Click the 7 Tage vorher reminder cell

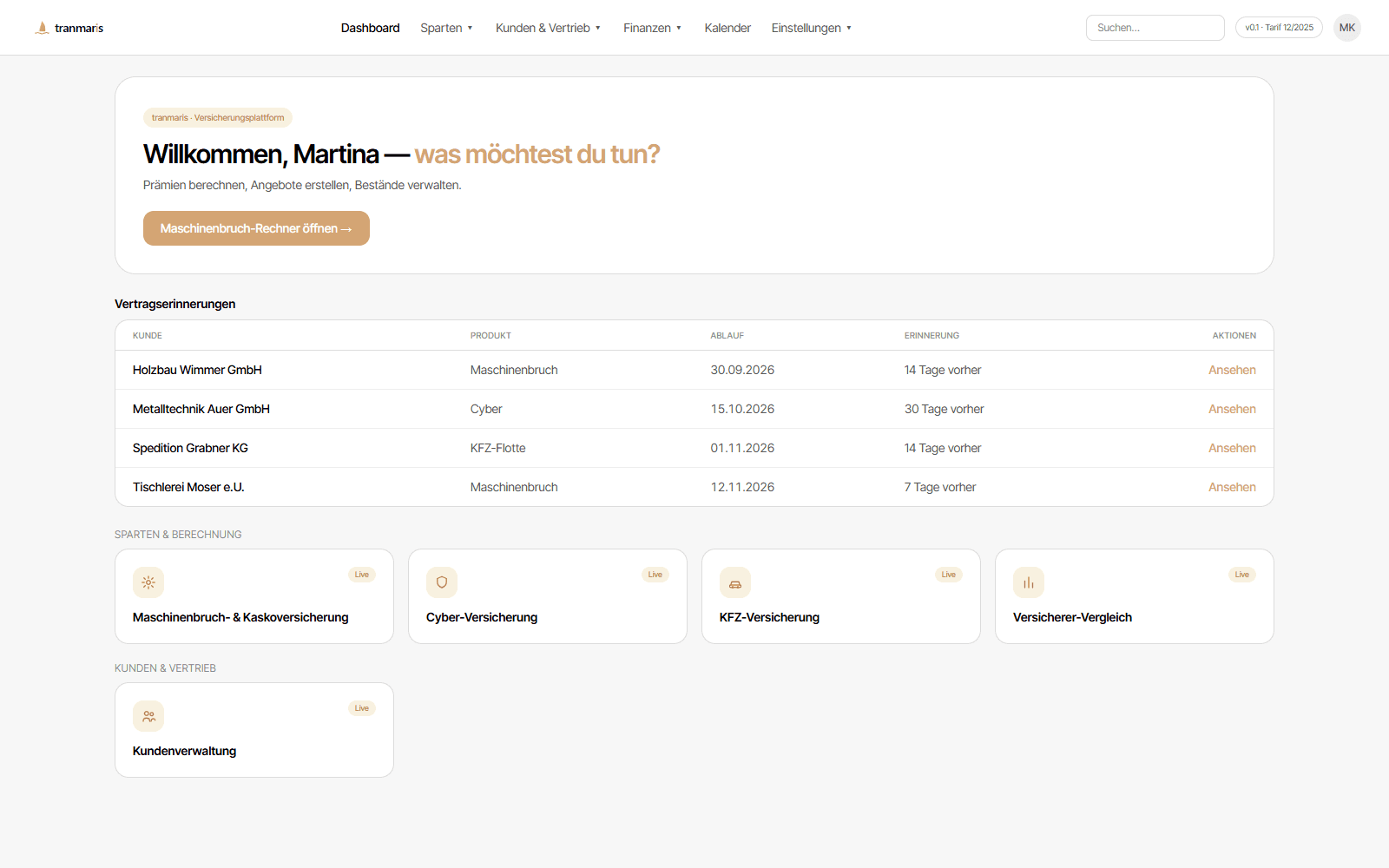click(x=940, y=487)
